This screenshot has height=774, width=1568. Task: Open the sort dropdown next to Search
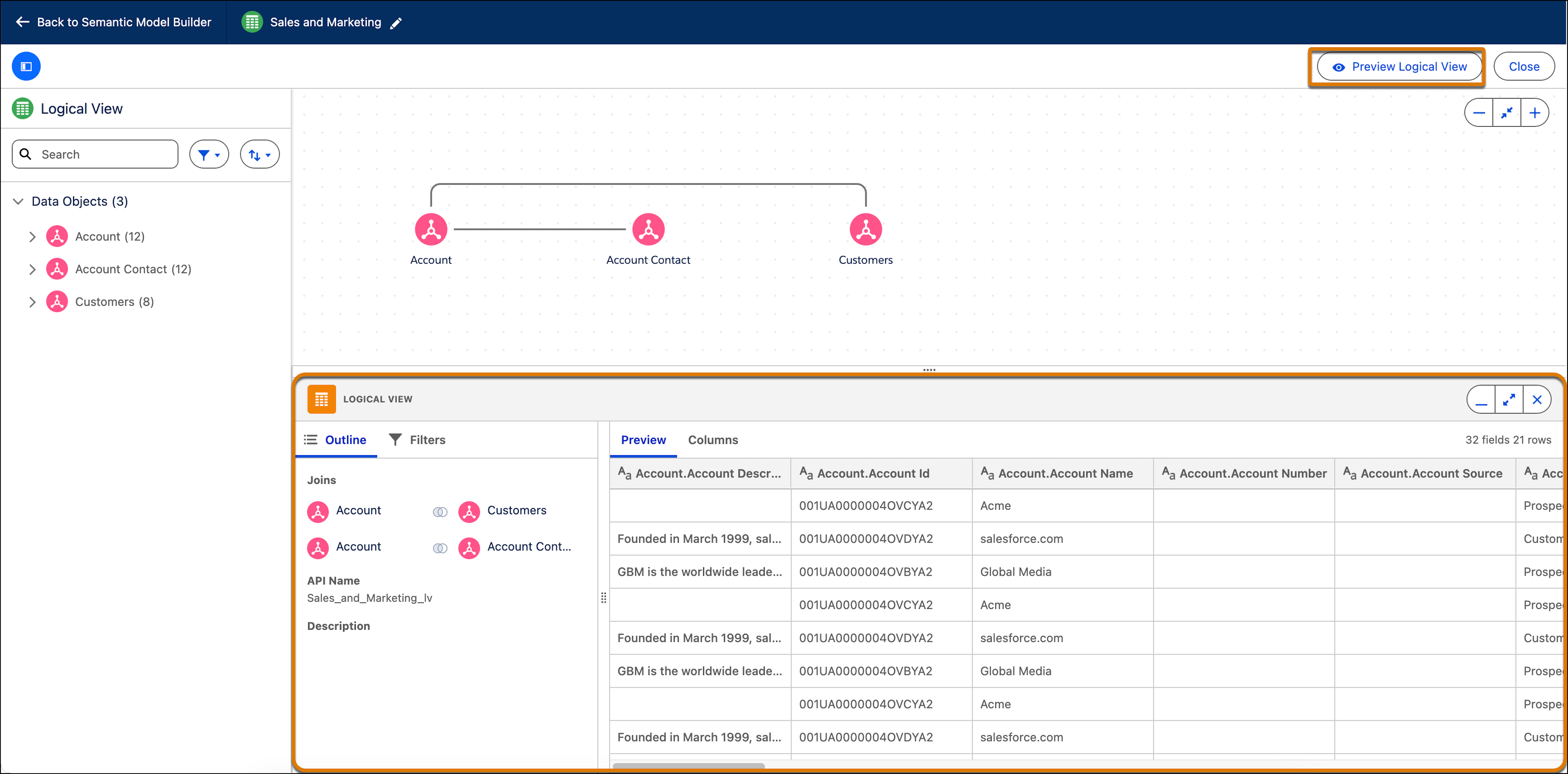[x=260, y=154]
